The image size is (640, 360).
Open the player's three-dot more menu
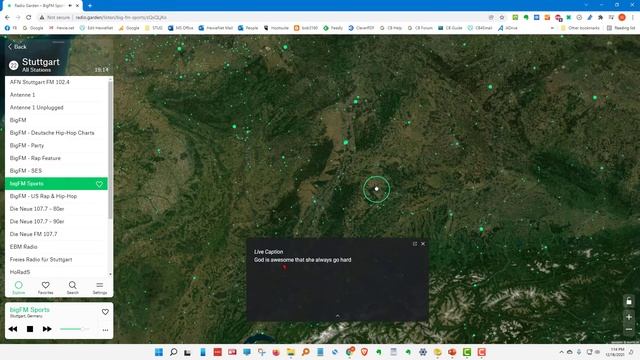click(105, 330)
